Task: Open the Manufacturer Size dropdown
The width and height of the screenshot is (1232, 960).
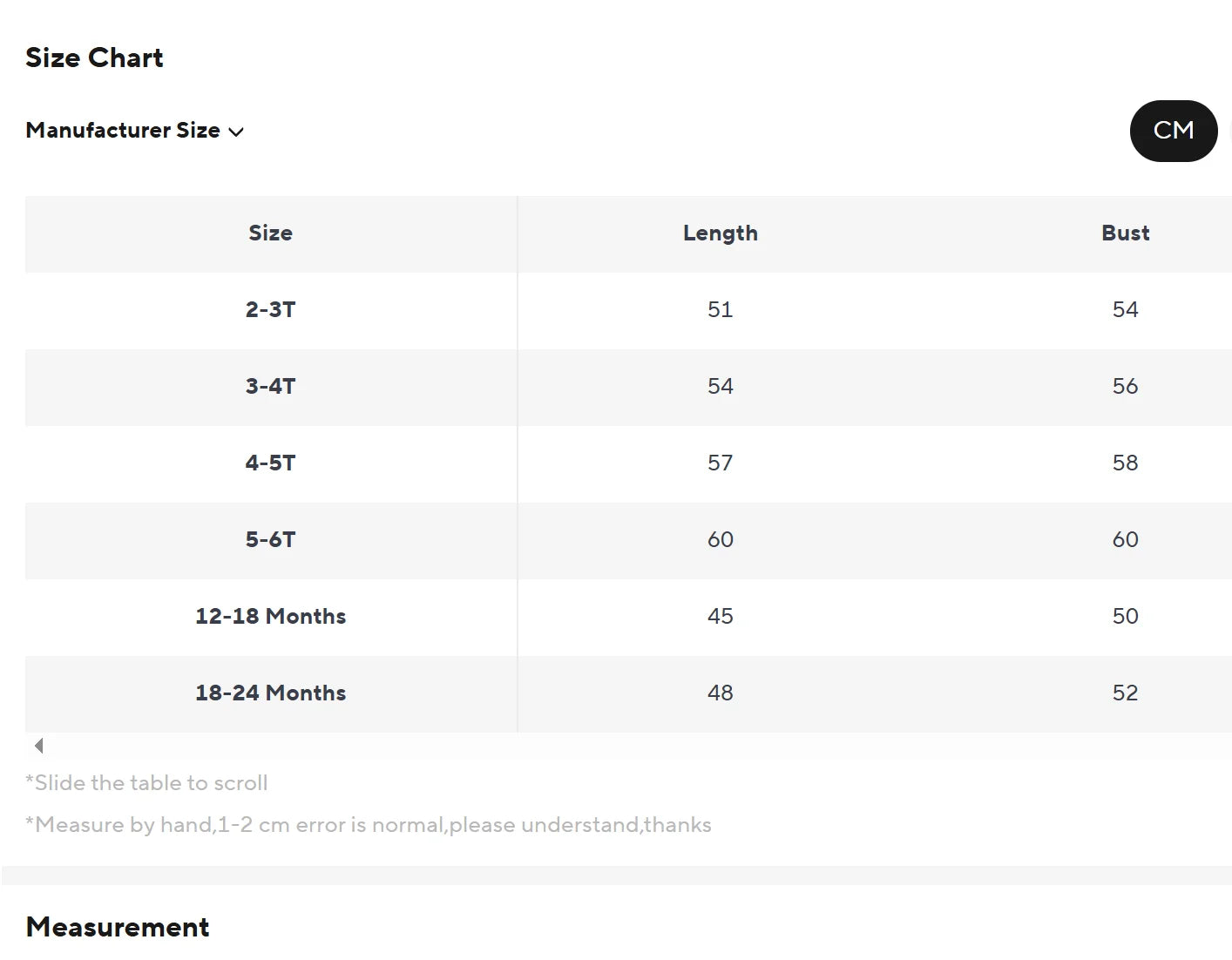Action: (x=135, y=131)
